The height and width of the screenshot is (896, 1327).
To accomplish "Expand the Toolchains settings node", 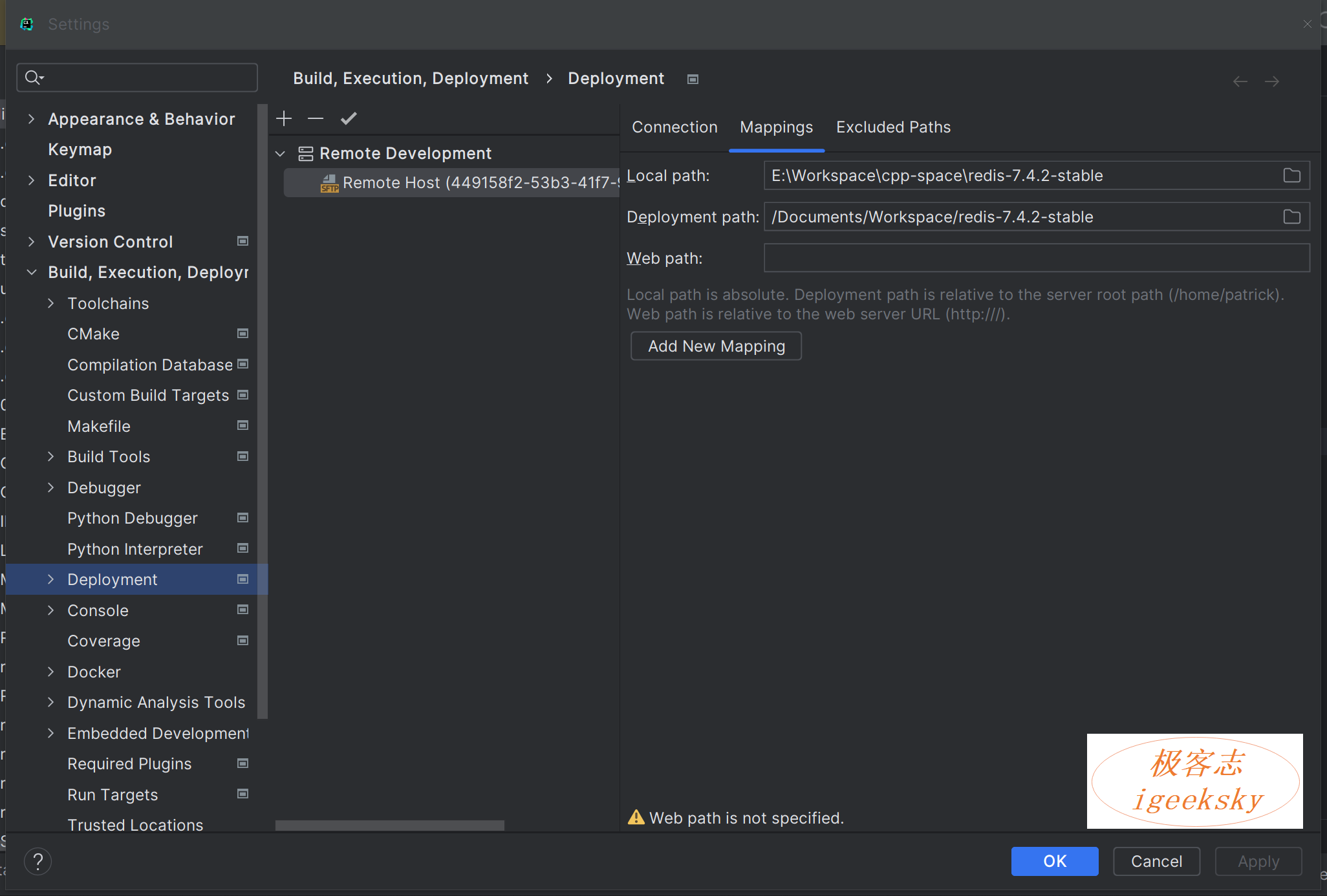I will [x=51, y=303].
